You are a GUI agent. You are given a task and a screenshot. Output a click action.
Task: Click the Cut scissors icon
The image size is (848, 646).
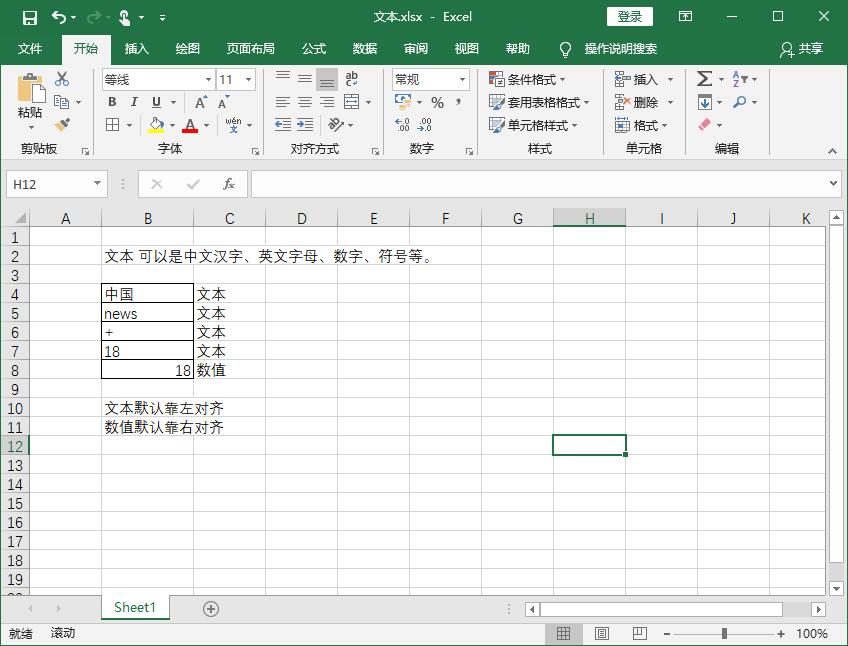[63, 79]
